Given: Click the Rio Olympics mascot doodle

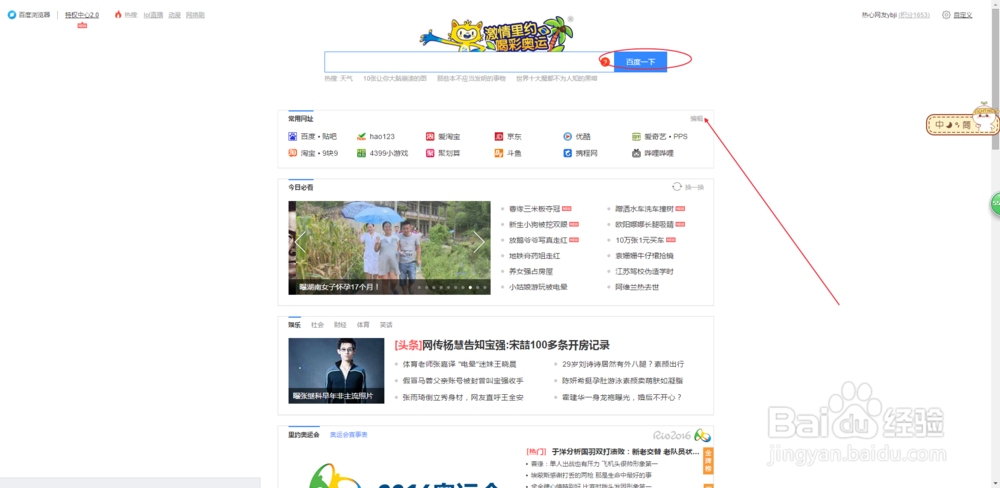Looking at the screenshot, I should click(x=496, y=33).
